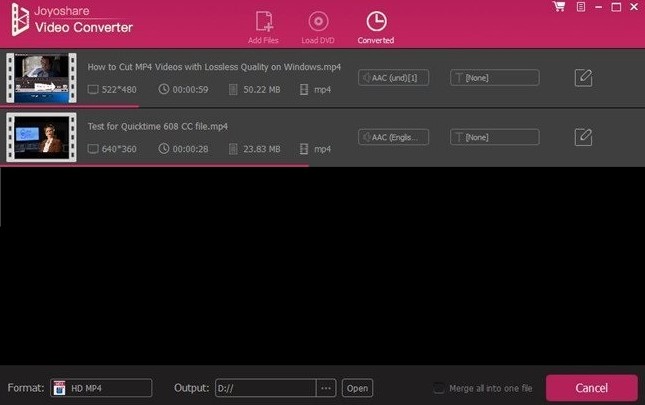Edit the How to Cut MP4 Videos file
Image resolution: width=645 pixels, height=405 pixels.
click(583, 78)
